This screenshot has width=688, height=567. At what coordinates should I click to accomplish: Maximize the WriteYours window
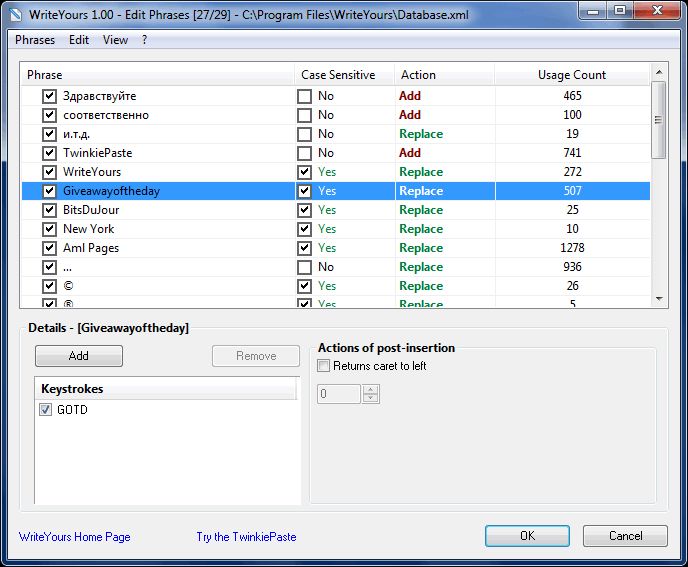coord(620,11)
